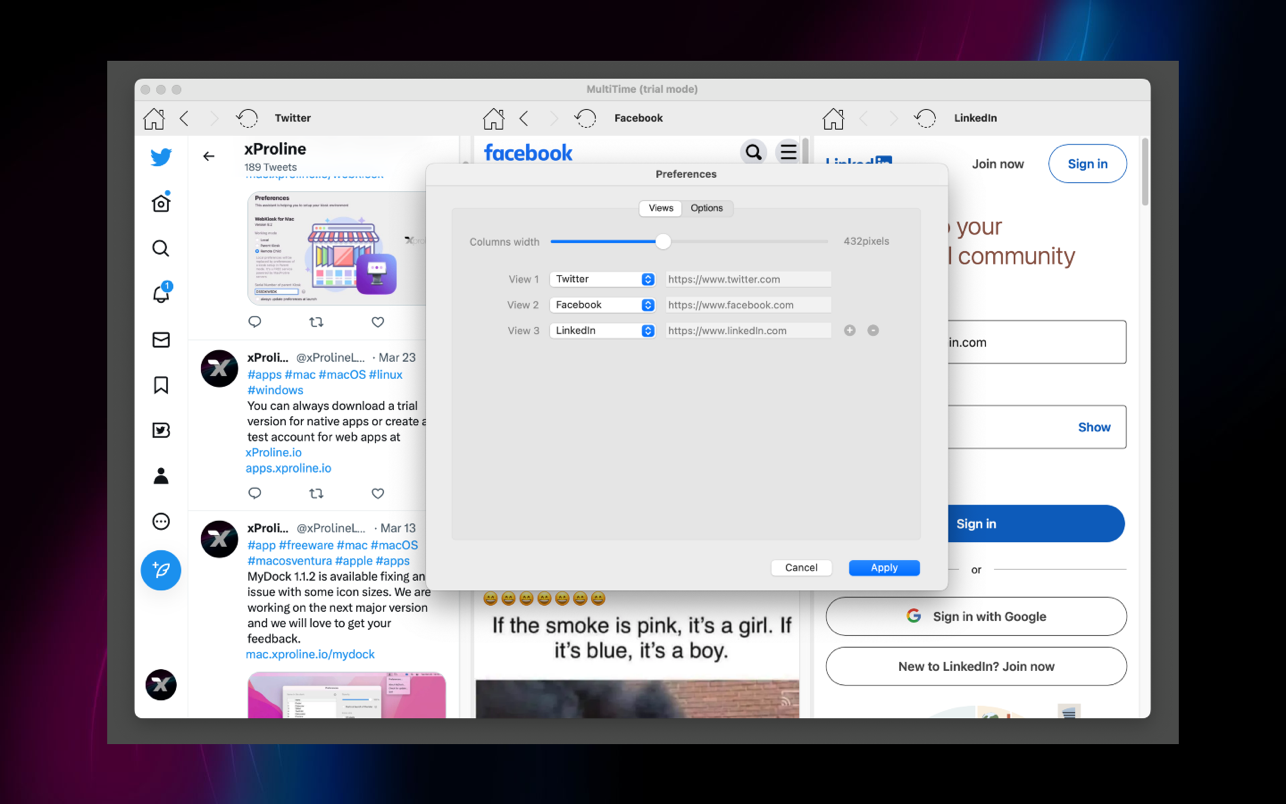
Task: Reply to the Mar 23 tweet
Action: 255,493
